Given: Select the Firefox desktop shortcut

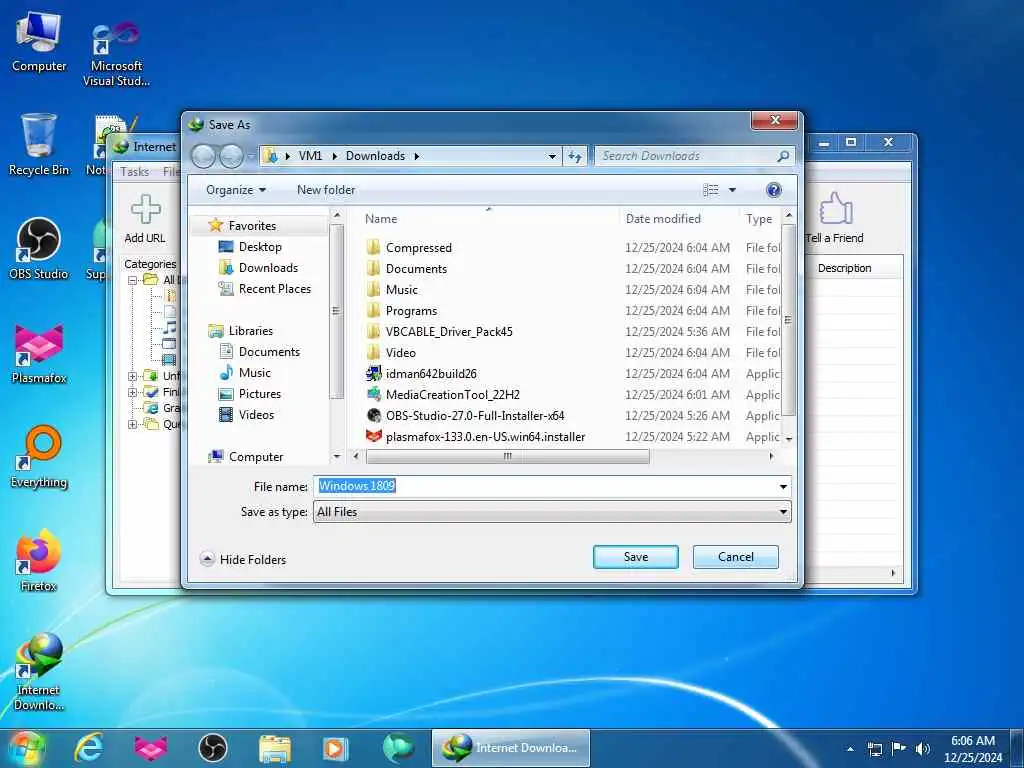Looking at the screenshot, I should [39, 561].
